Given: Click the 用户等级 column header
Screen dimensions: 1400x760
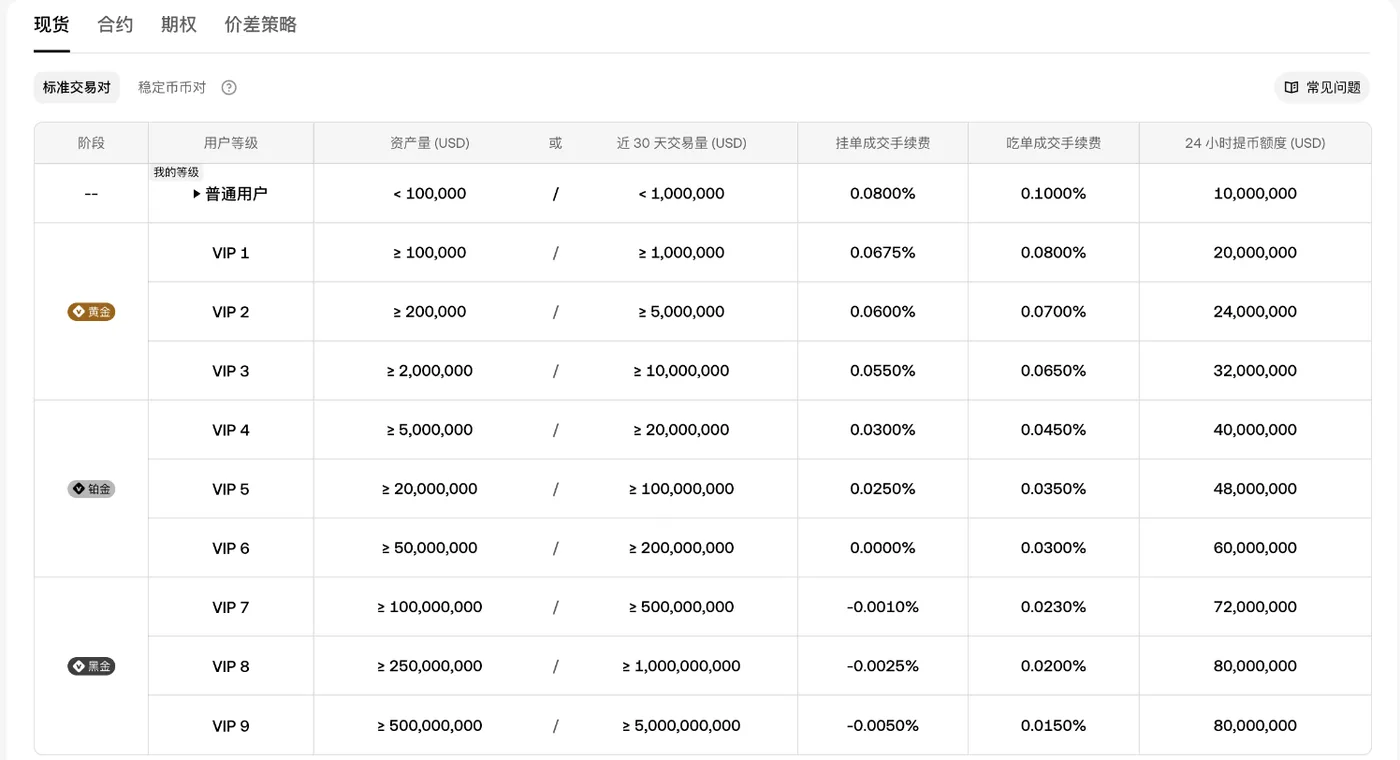Looking at the screenshot, I should point(231,143).
